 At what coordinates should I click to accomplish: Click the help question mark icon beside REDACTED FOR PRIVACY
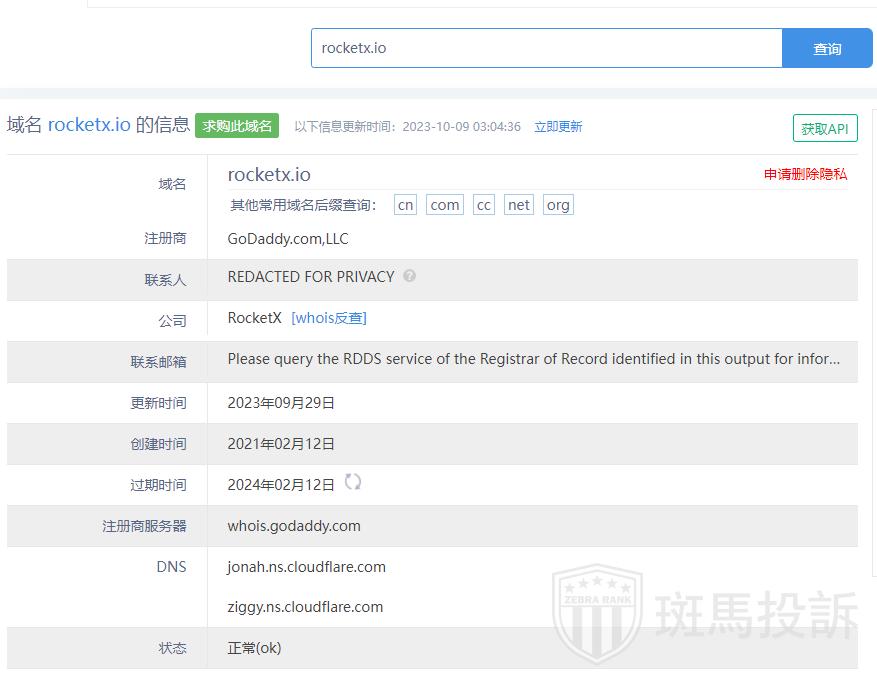click(410, 277)
